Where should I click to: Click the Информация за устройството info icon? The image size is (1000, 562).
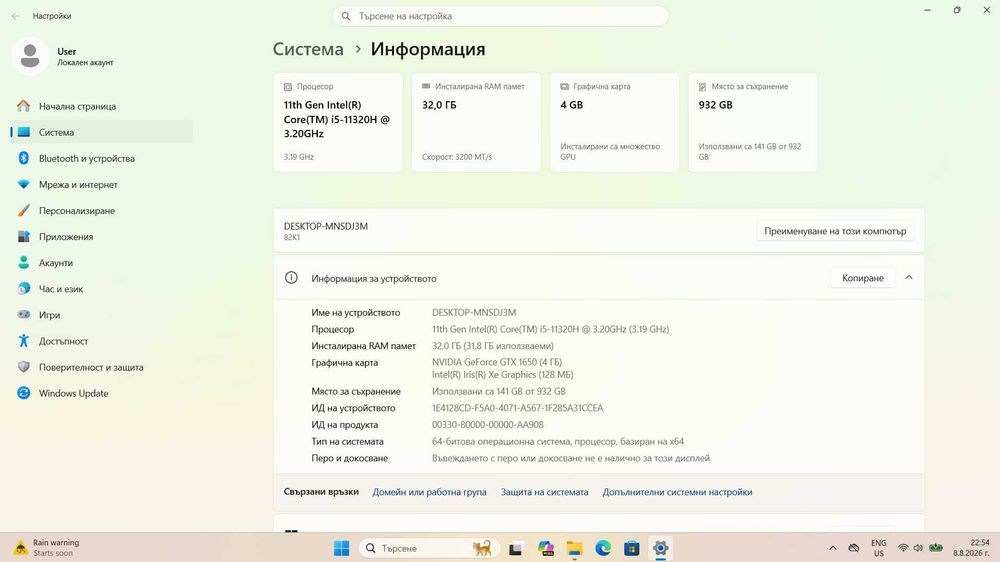pyautogui.click(x=291, y=277)
